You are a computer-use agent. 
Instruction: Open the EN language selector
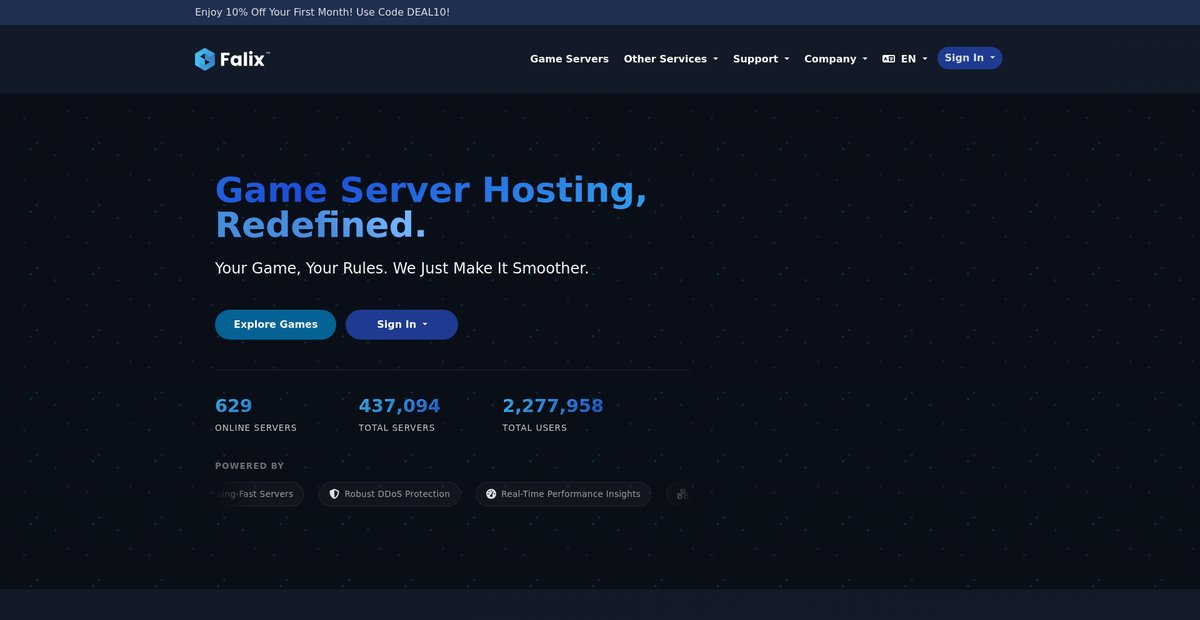pyautogui.click(x=905, y=59)
